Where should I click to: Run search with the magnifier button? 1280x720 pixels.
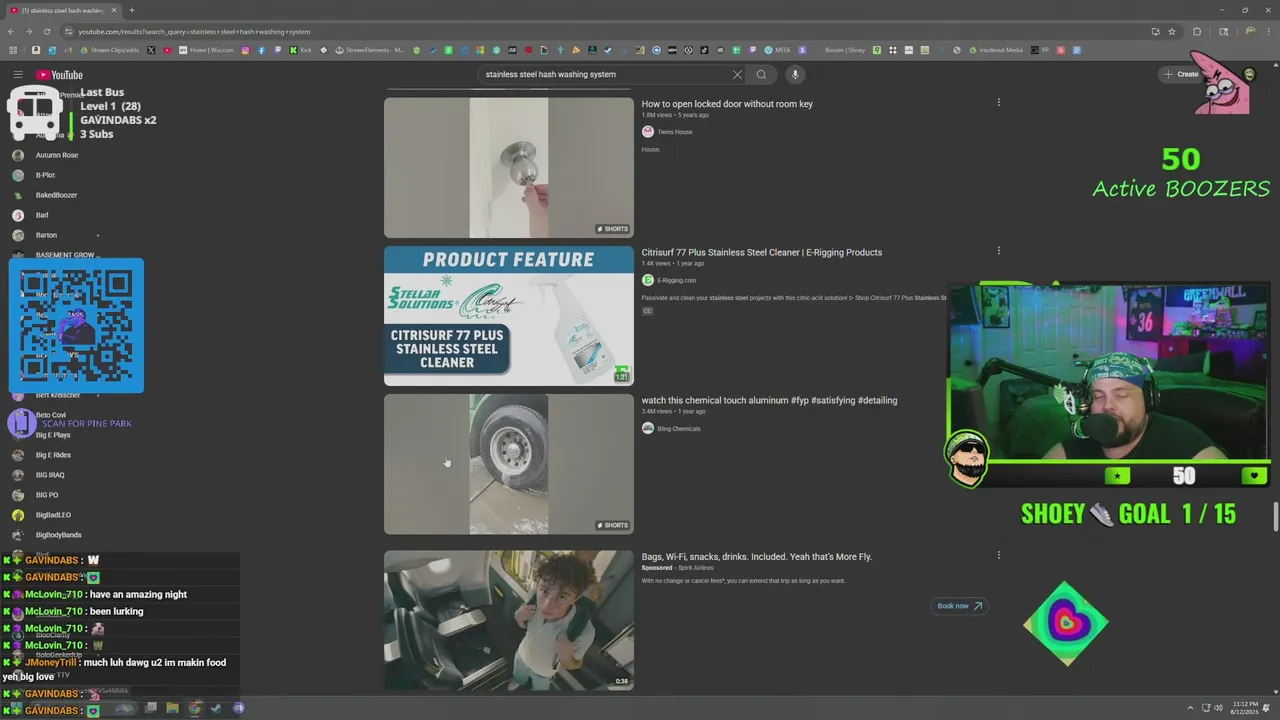[761, 74]
